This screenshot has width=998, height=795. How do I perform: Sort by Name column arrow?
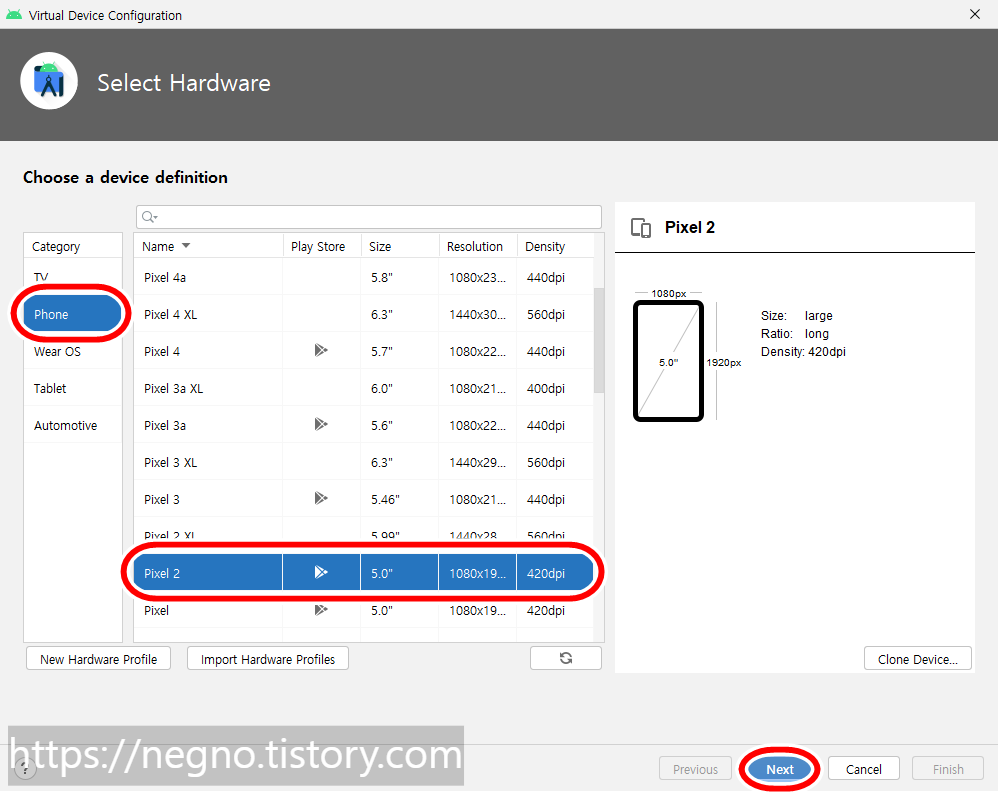(186, 246)
